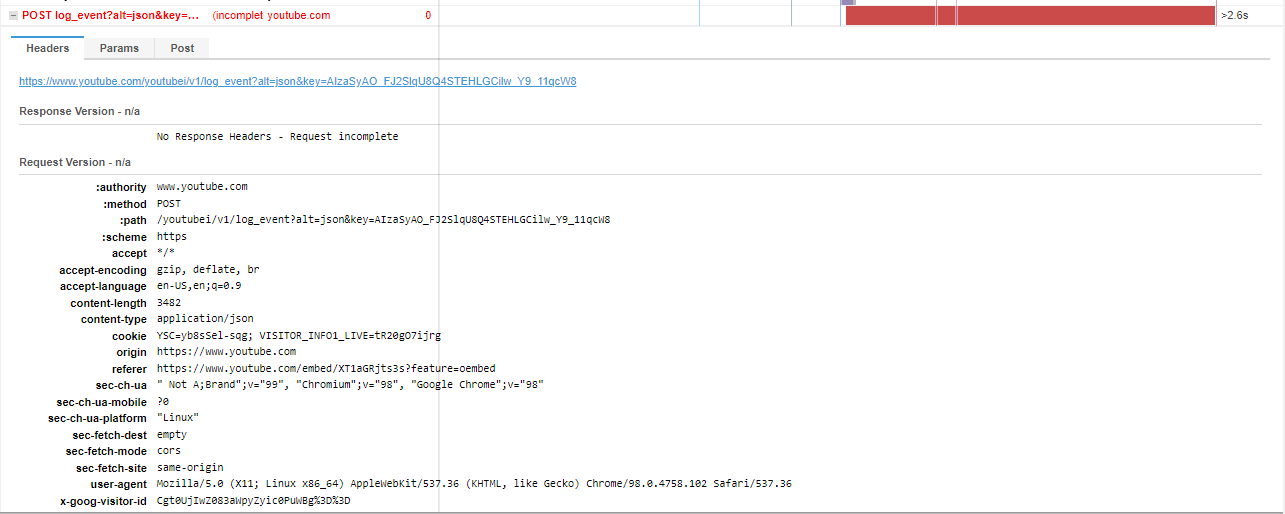1285x514 pixels.
Task: Click the content-length value 3482
Action: point(169,303)
